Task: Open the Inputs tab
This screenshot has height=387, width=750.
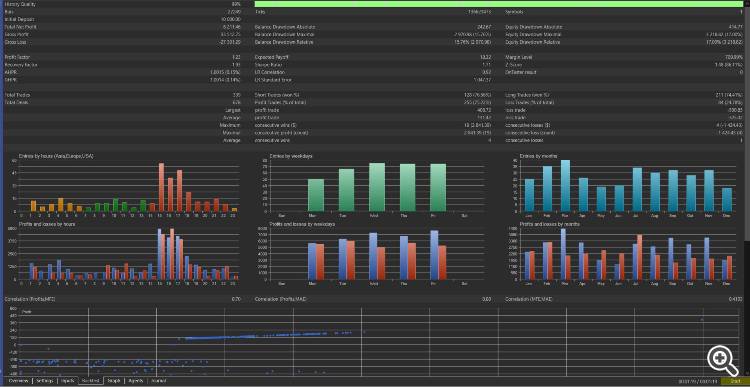Action: (x=68, y=381)
